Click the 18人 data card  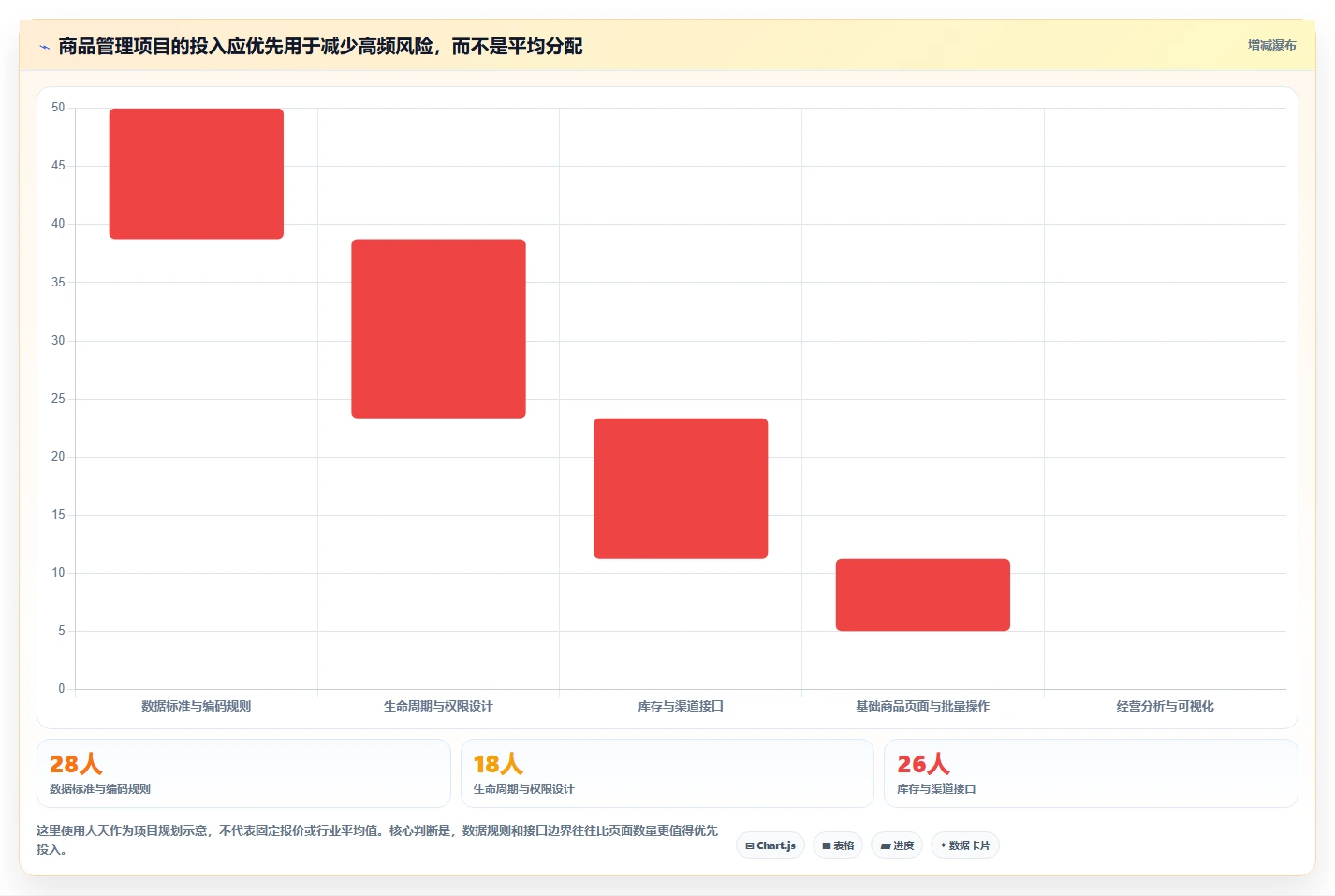(x=667, y=773)
